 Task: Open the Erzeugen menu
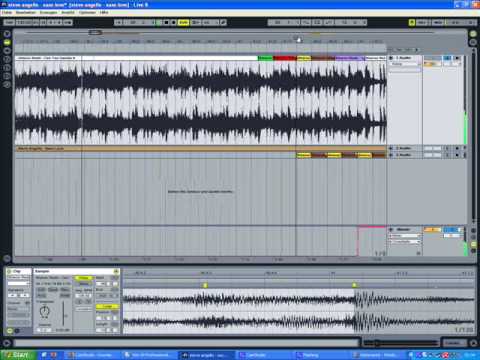pyautogui.click(x=48, y=12)
